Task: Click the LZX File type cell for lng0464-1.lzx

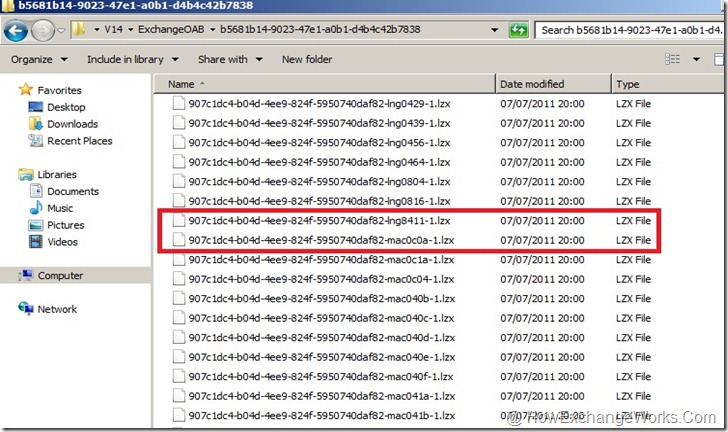Action: click(633, 162)
